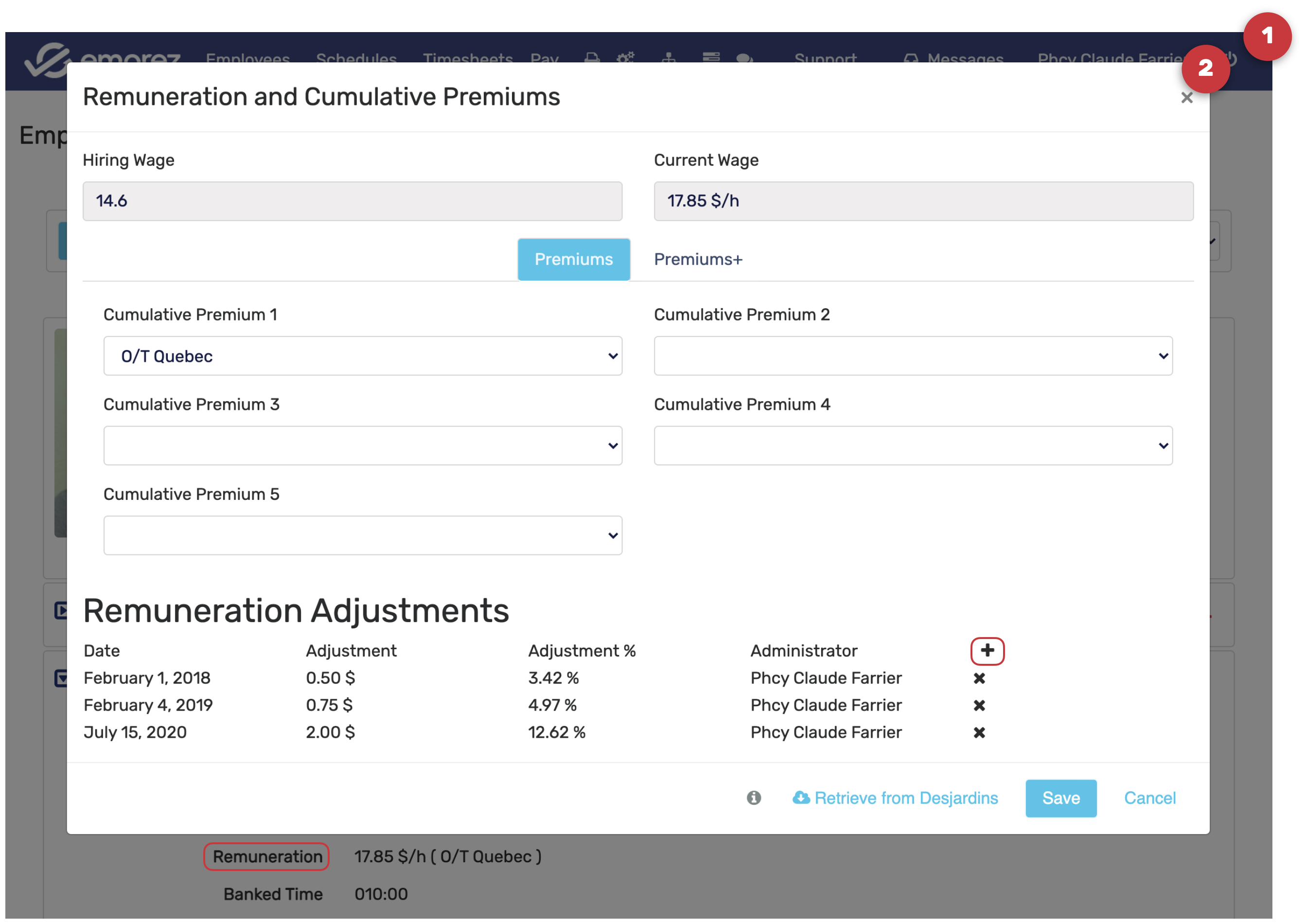
Task: Click the info icon beside Retrieve from Desjardins
Action: click(x=753, y=798)
